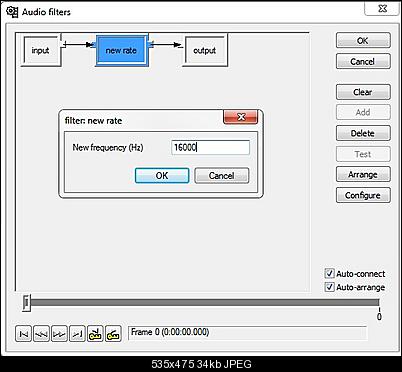Close the Audio filters window
Screen dimensions: 402x372
(382, 9)
